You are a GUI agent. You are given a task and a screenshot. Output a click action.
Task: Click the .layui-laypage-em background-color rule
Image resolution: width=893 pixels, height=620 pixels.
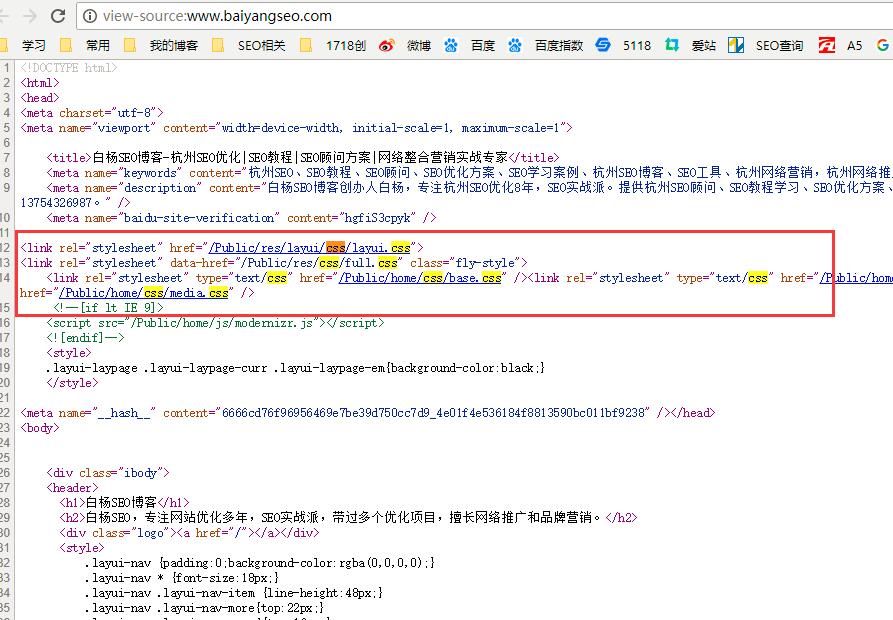(295, 368)
